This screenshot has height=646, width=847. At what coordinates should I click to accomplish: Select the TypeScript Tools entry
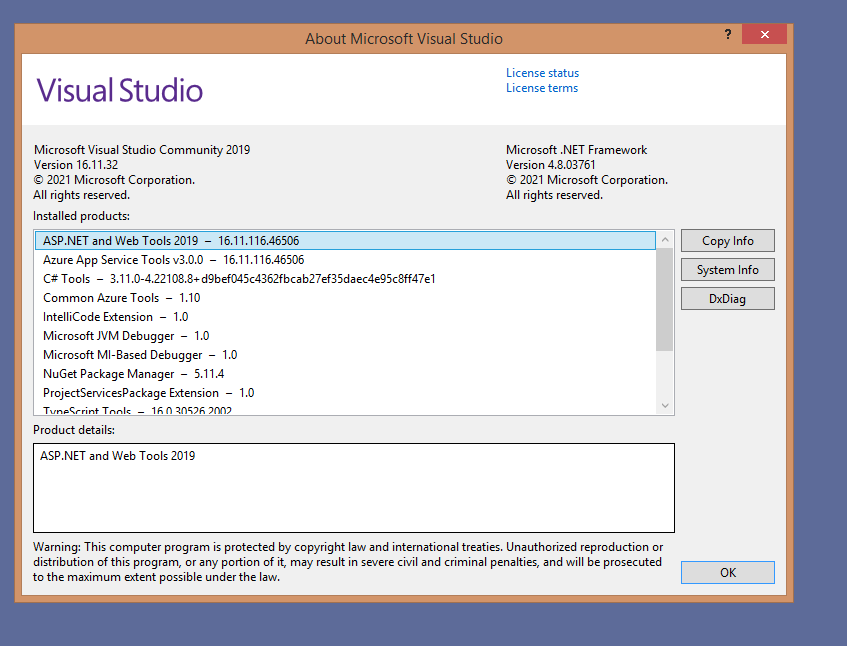(345, 409)
